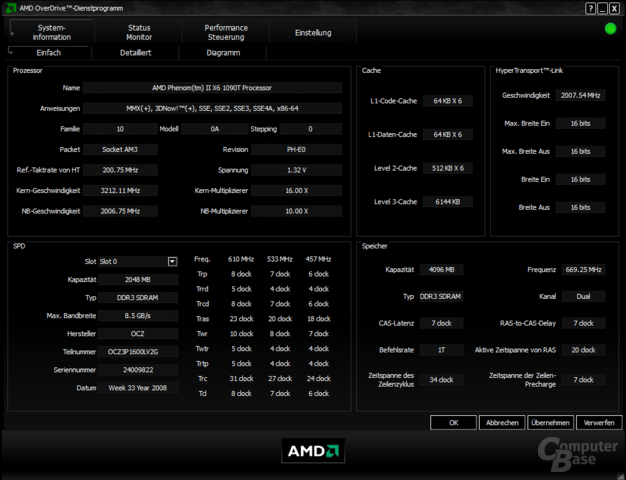Apply changes with Übernehmen button
Viewport: 626px width, 480px height.
(x=551, y=422)
